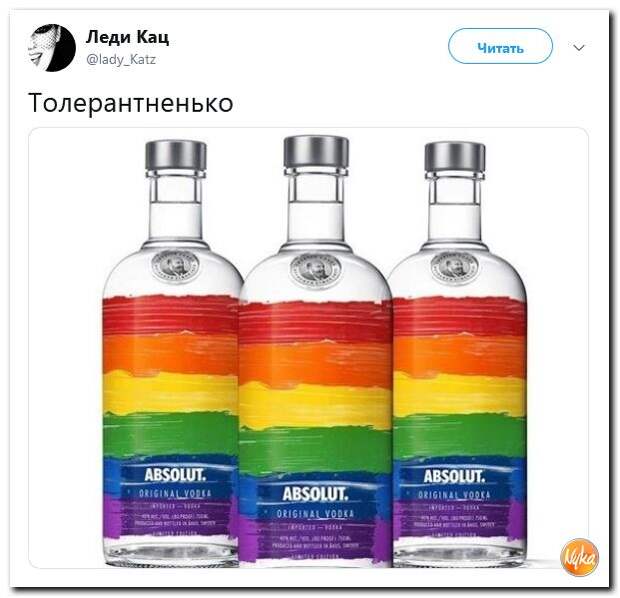The image size is (620, 598).
Task: Click the silver cap of the left bottle
Action: click(176, 155)
